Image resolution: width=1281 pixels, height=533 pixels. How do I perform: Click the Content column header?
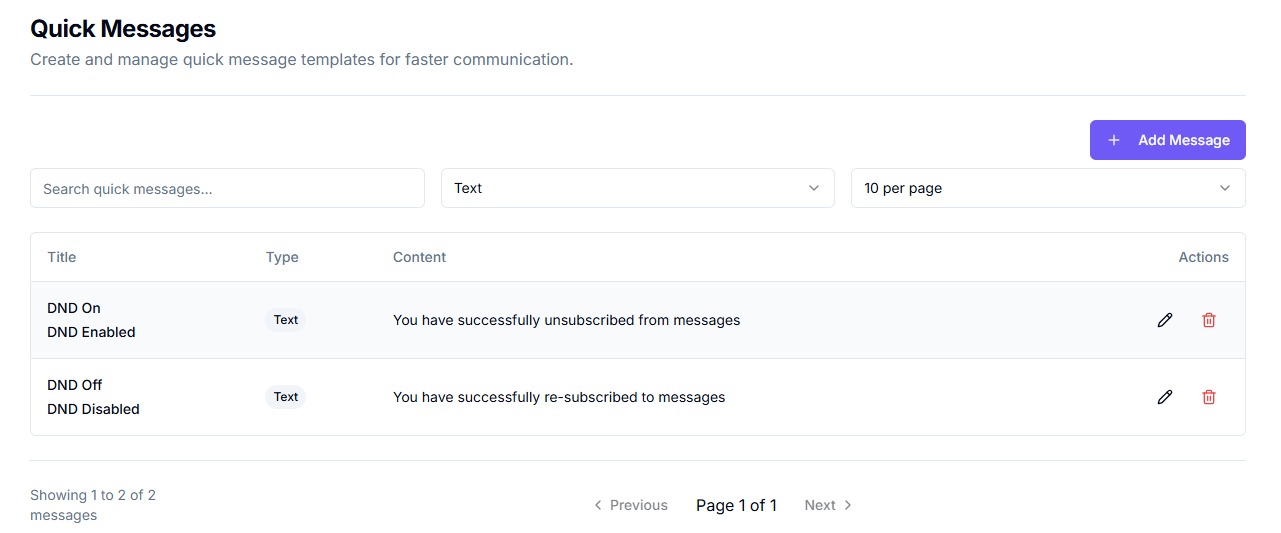pyautogui.click(x=419, y=257)
